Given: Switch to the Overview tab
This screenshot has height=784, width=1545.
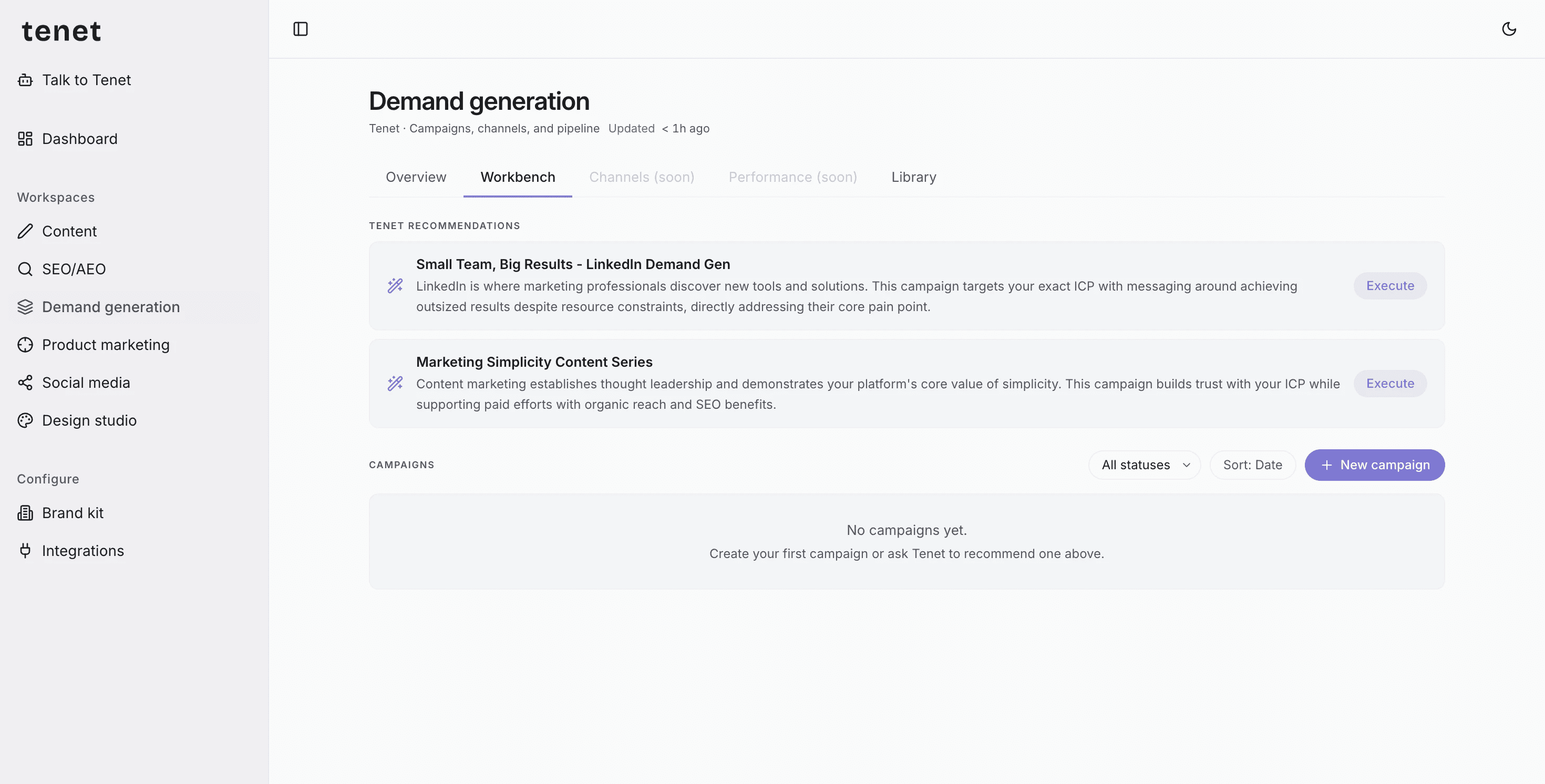Looking at the screenshot, I should click(416, 177).
